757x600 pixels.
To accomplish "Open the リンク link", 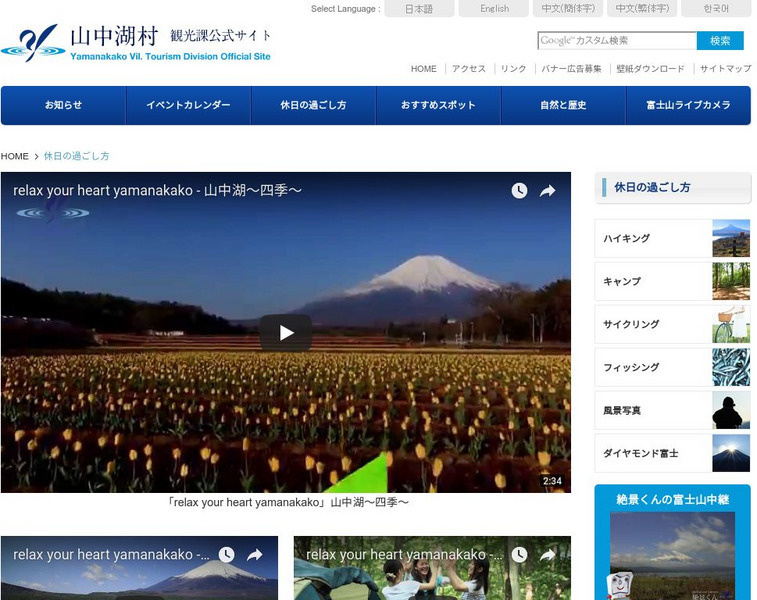I will 513,69.
